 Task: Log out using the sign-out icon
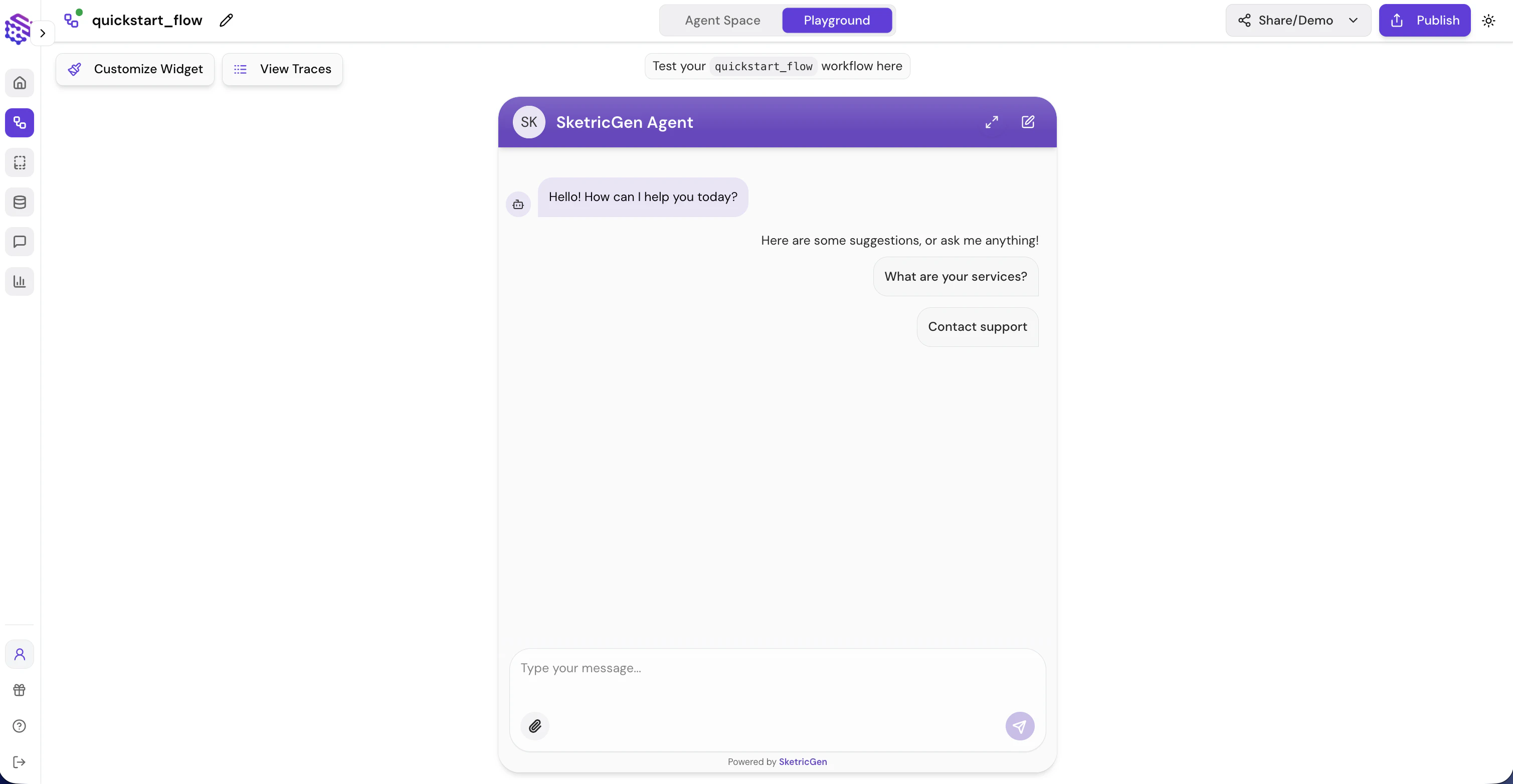click(20, 762)
